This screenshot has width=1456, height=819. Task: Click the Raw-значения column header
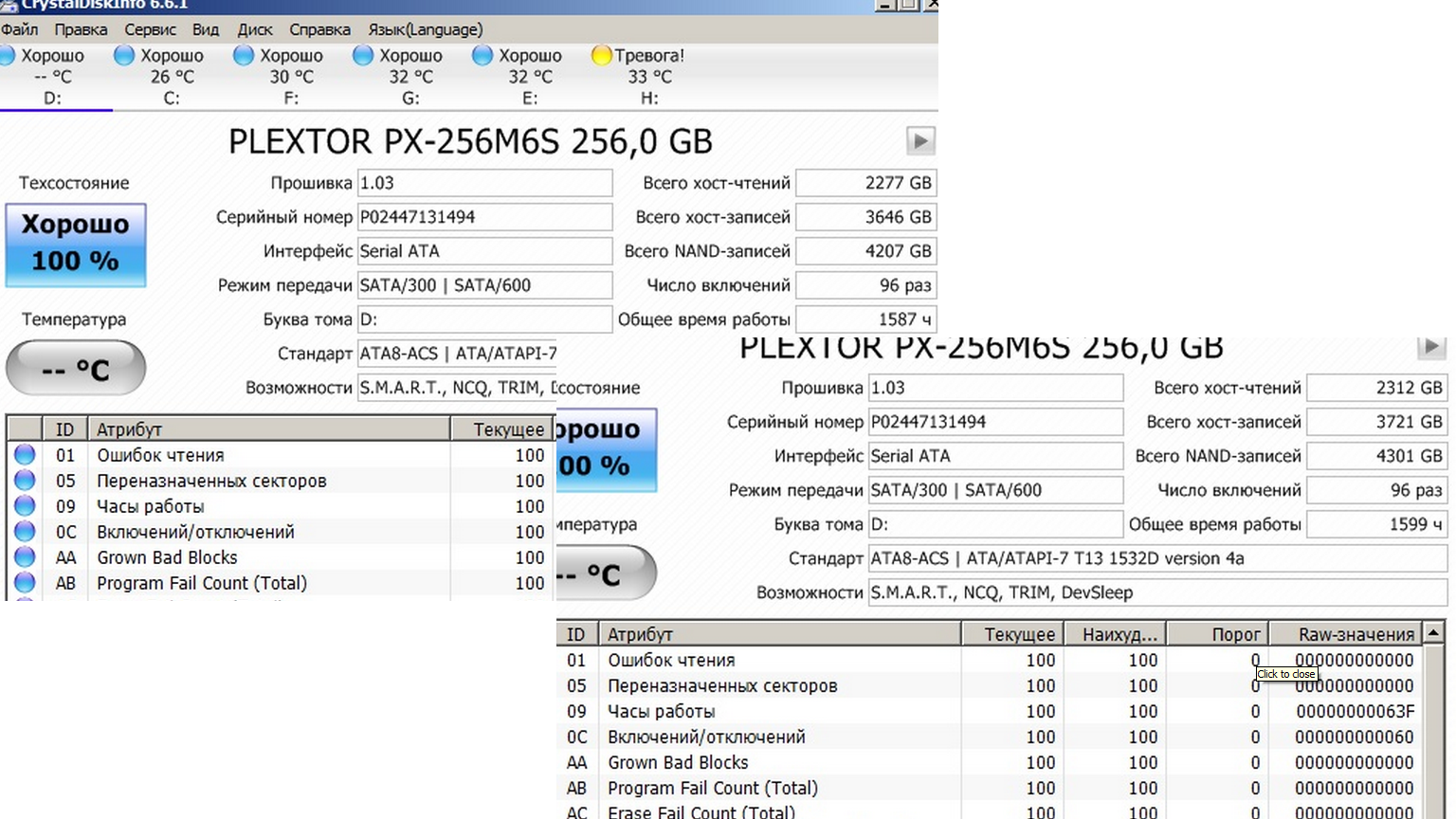click(x=1356, y=634)
